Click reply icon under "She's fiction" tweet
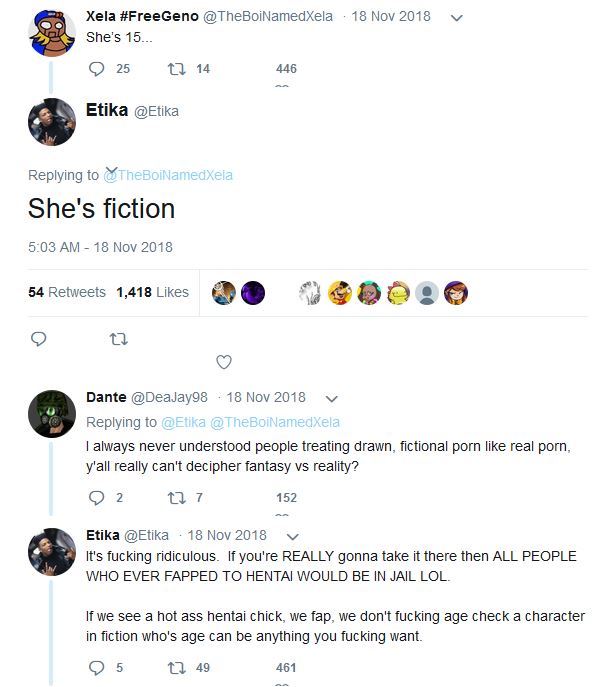611x687 pixels. [39, 339]
